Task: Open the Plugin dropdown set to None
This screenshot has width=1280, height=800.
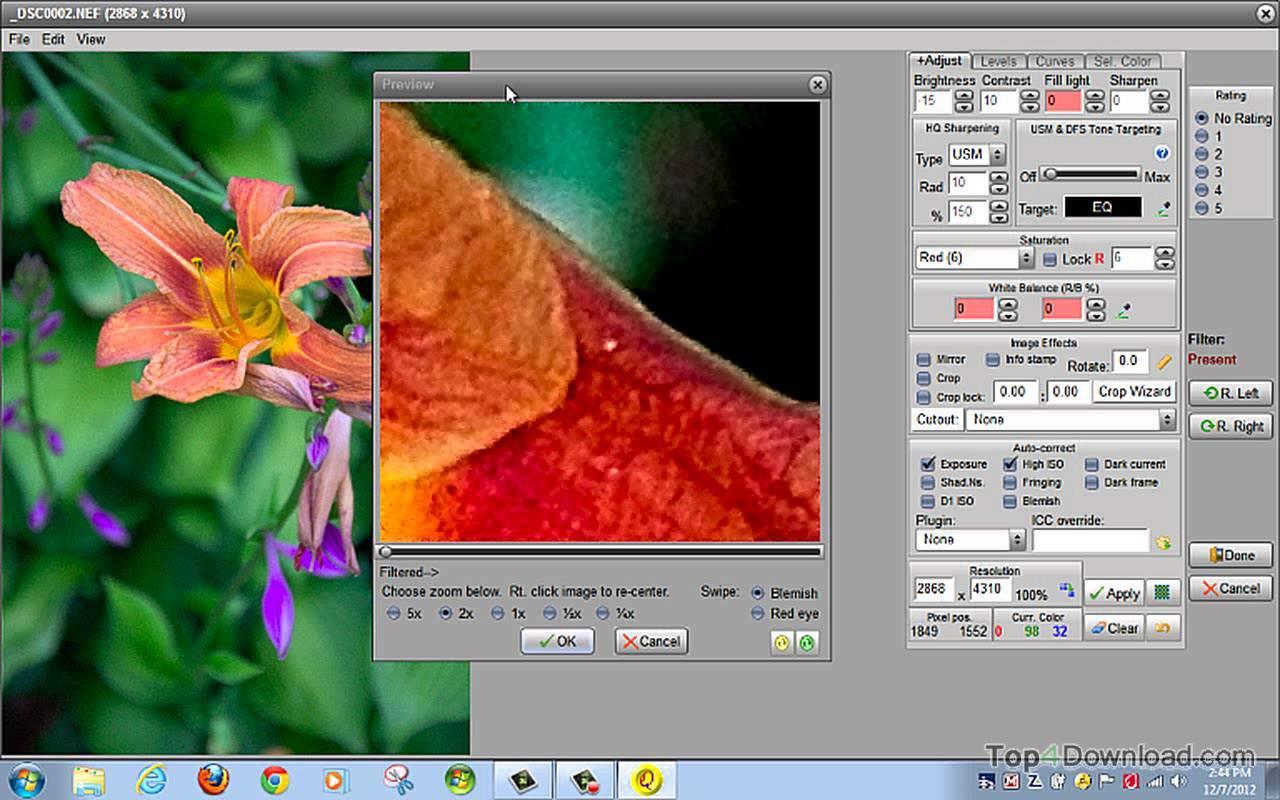Action: 1018,540
